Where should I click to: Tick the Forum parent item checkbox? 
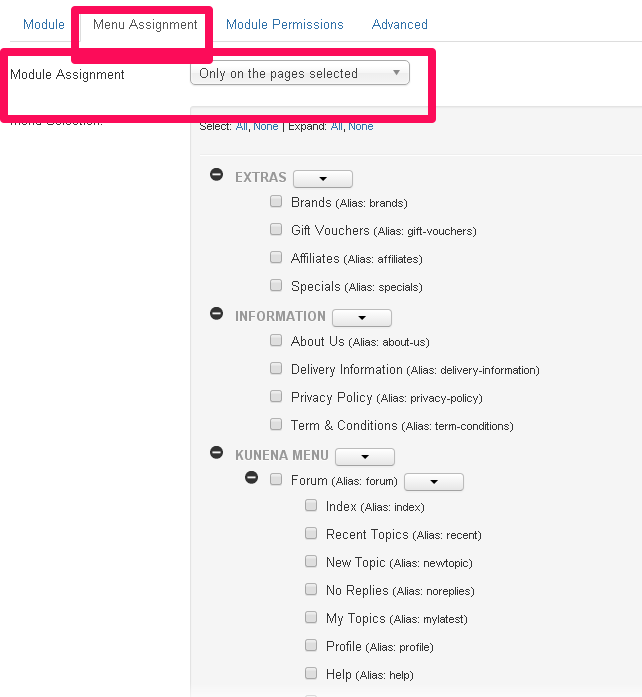click(x=276, y=479)
